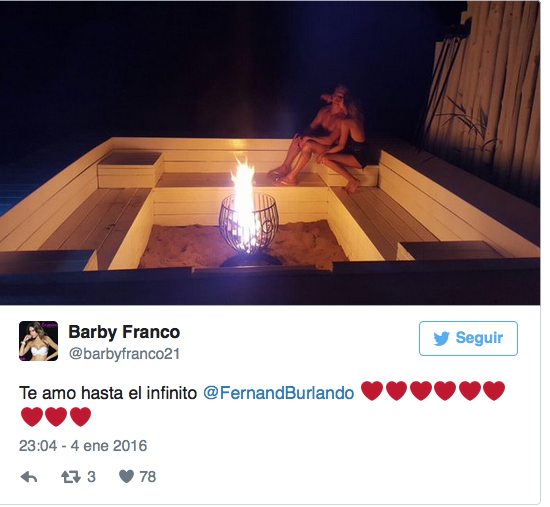Click the sixth heart emoji on first line

[494, 391]
